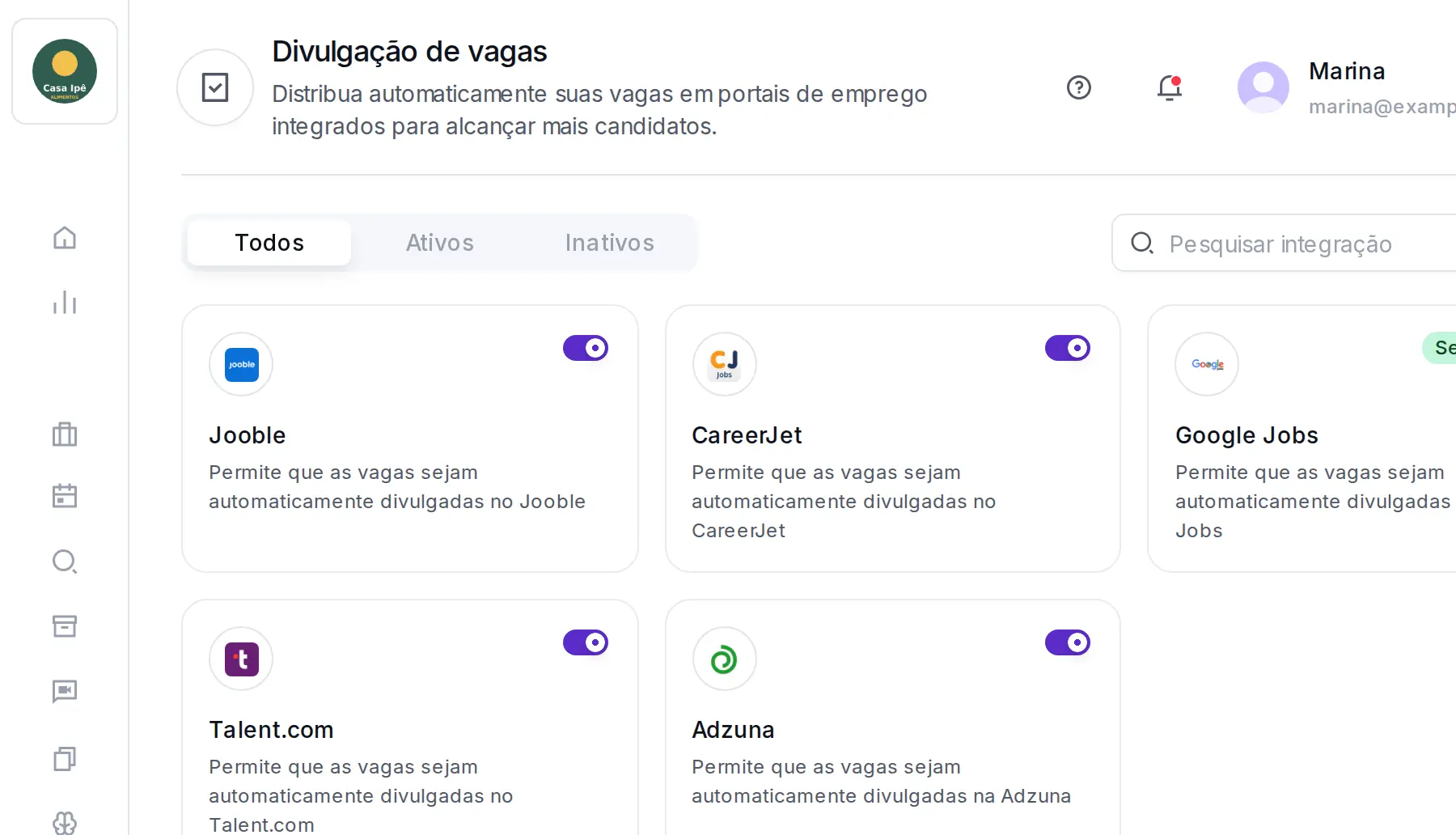This screenshot has width=1456, height=835.
Task: Open the copy documents icon in sidebar
Action: (x=65, y=758)
